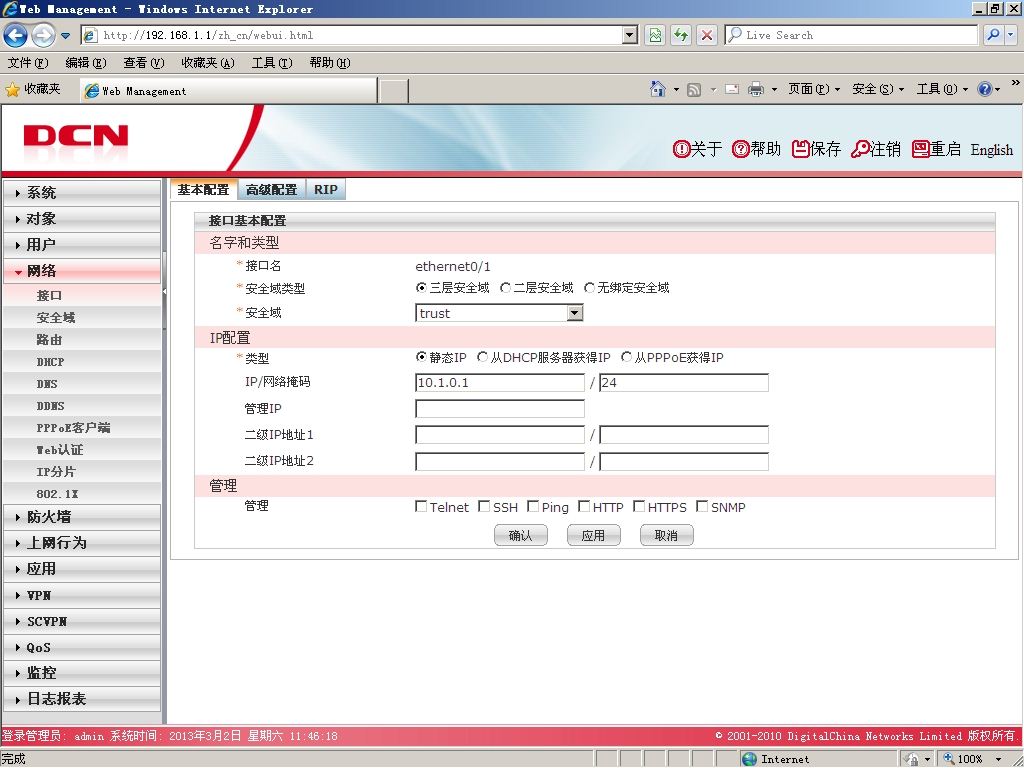
Task: Enable the SNMP management checkbox
Action: tap(702, 507)
